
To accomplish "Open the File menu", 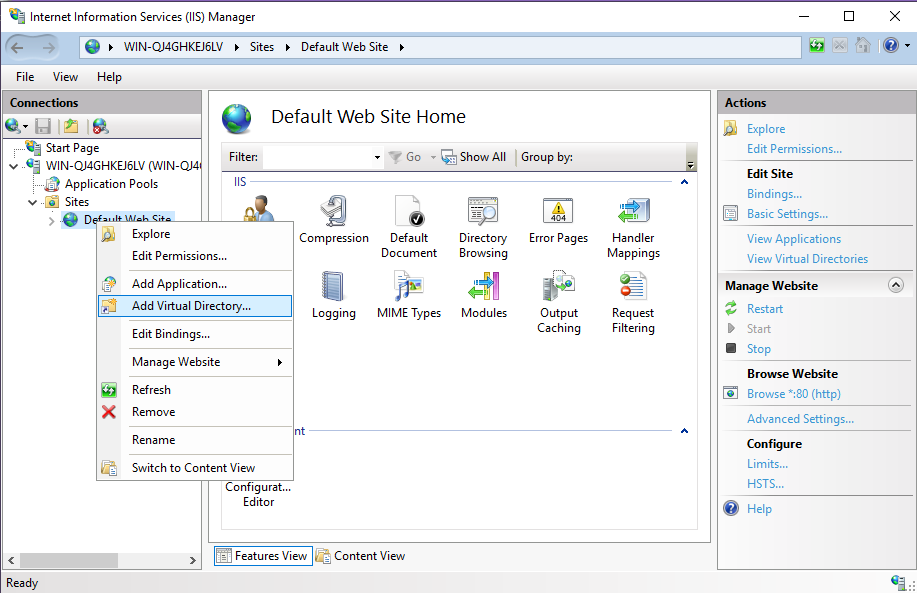I will coord(25,77).
